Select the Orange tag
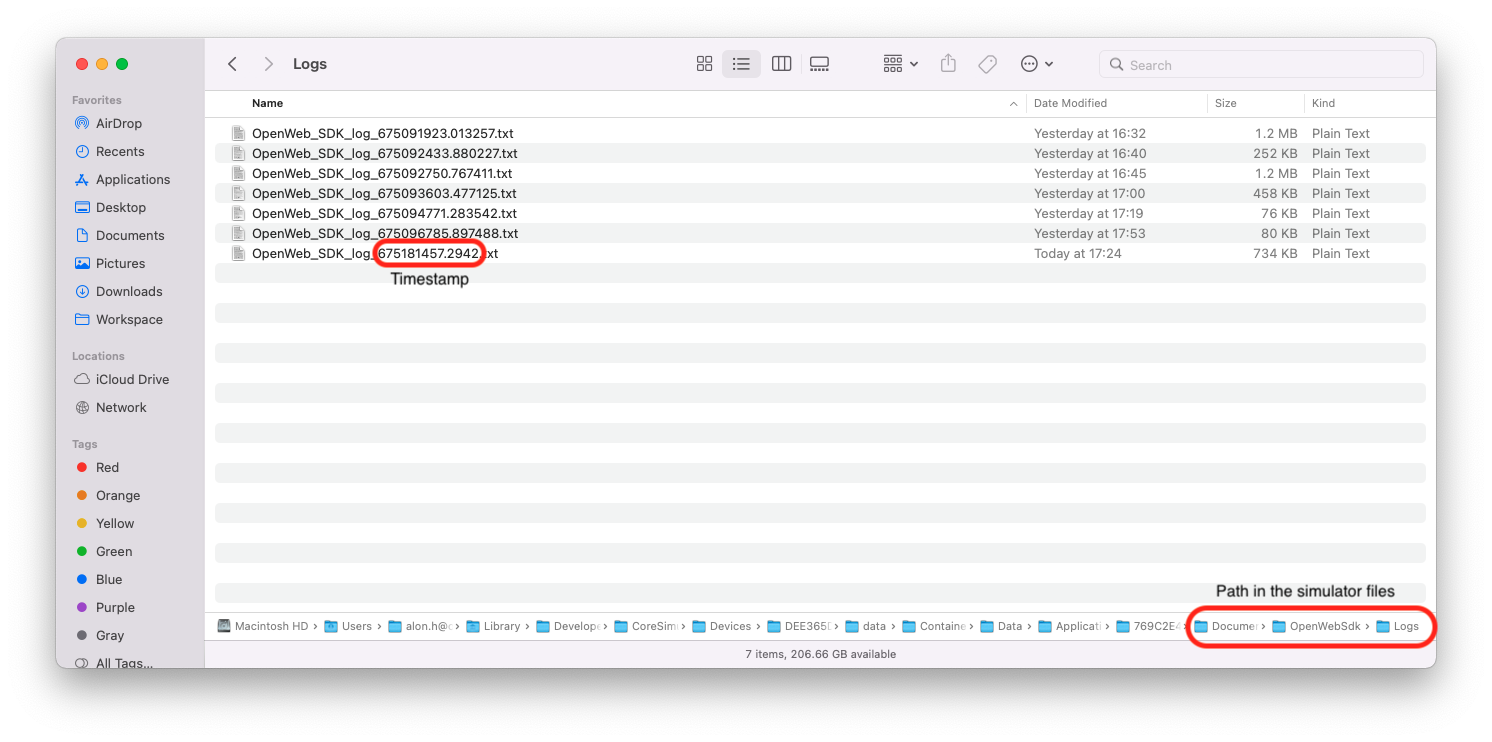The width and height of the screenshot is (1492, 742). 108,495
